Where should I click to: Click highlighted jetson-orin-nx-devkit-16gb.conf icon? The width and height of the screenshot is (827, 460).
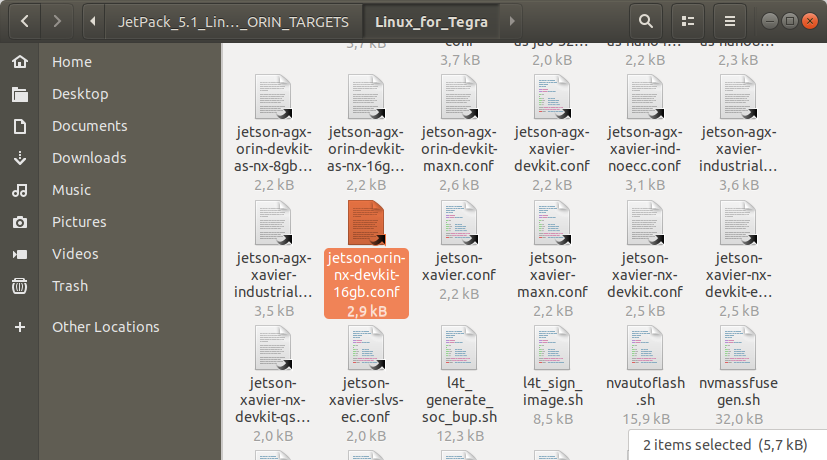pyautogui.click(x=366, y=223)
